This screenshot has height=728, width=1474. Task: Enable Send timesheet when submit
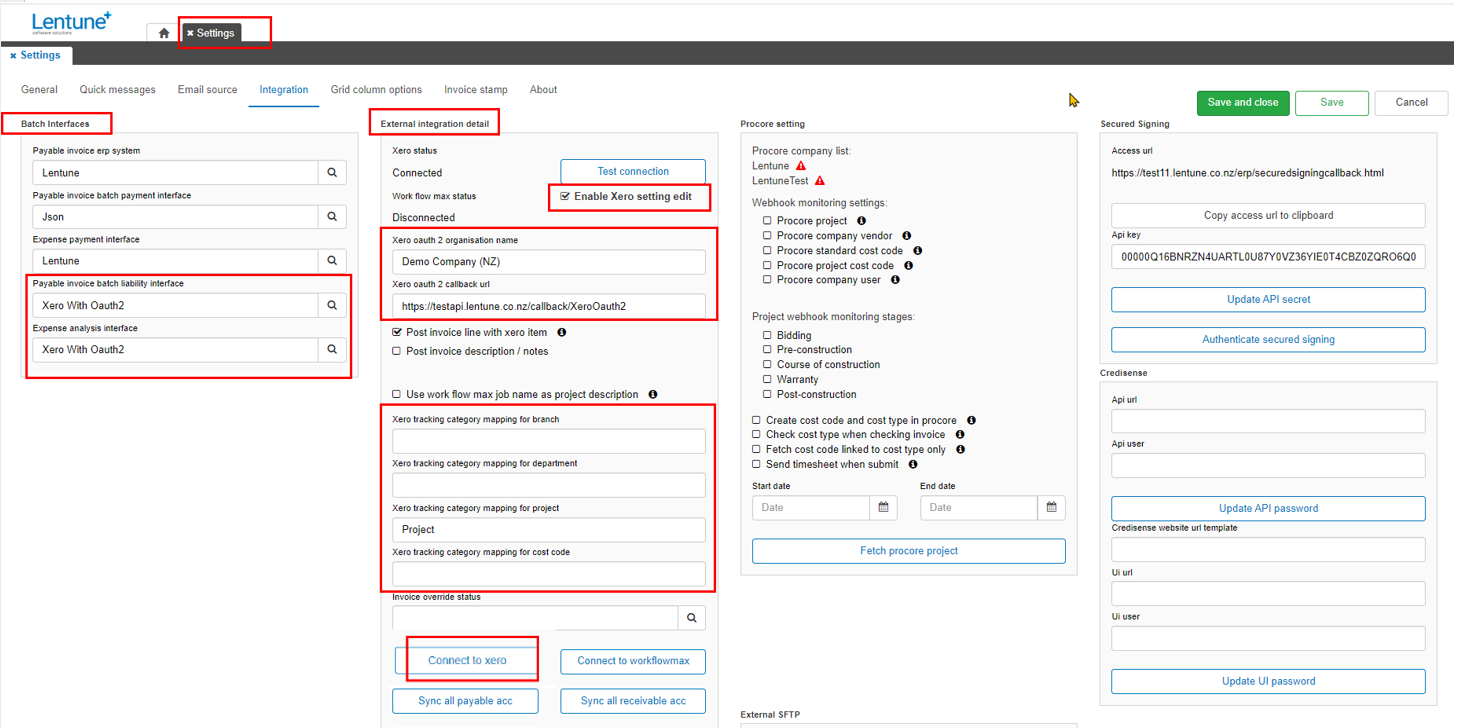point(757,465)
